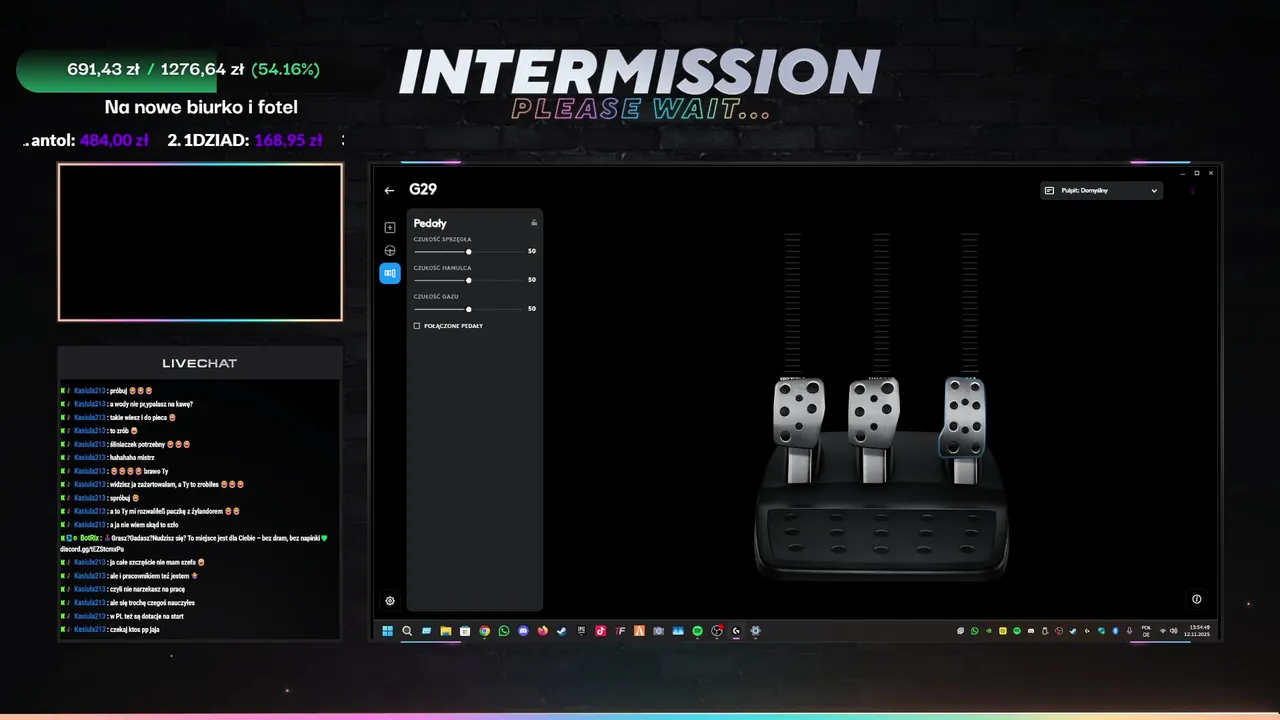Click the G29 device title
Image resolution: width=1280 pixels, height=720 pixels.
pos(423,190)
